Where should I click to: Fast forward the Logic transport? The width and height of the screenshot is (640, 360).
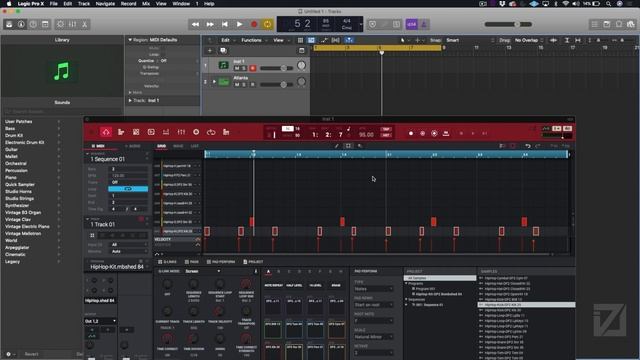click(x=210, y=24)
